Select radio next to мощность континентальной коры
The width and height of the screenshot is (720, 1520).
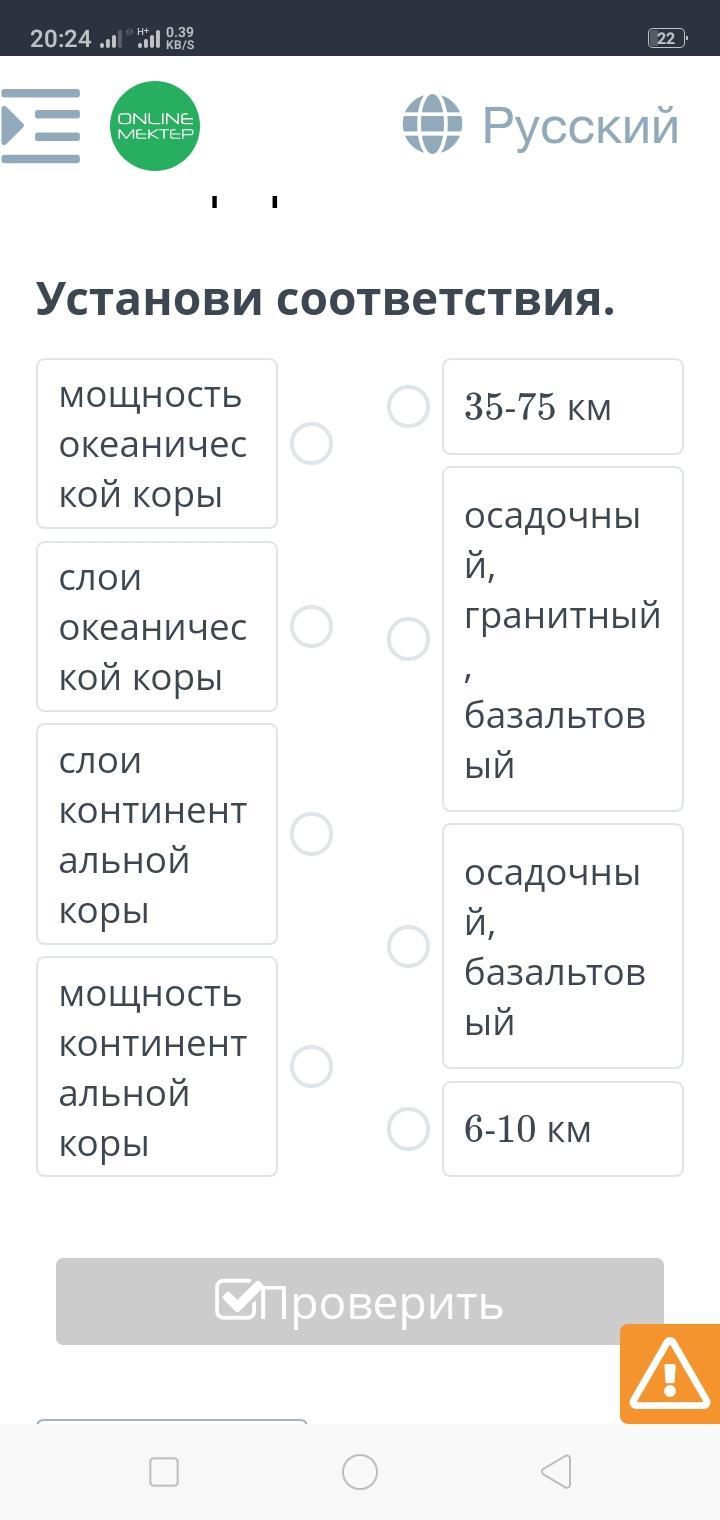(x=311, y=1067)
